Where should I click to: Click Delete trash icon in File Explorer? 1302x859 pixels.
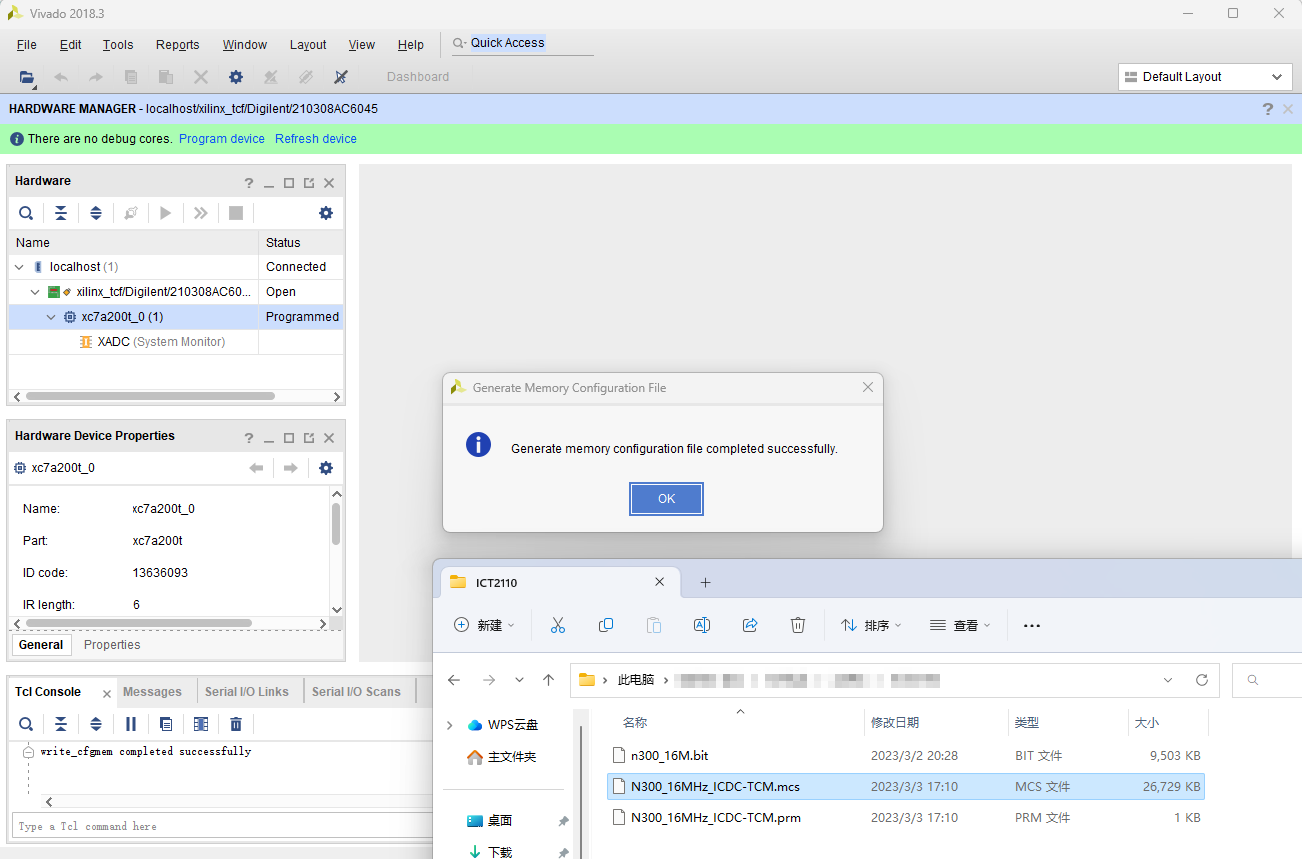coord(798,625)
